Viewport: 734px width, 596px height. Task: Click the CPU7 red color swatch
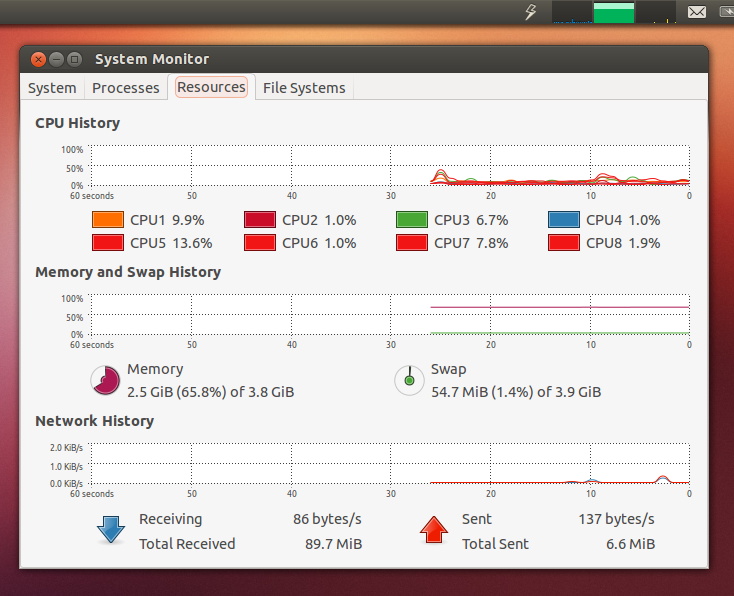click(412, 243)
